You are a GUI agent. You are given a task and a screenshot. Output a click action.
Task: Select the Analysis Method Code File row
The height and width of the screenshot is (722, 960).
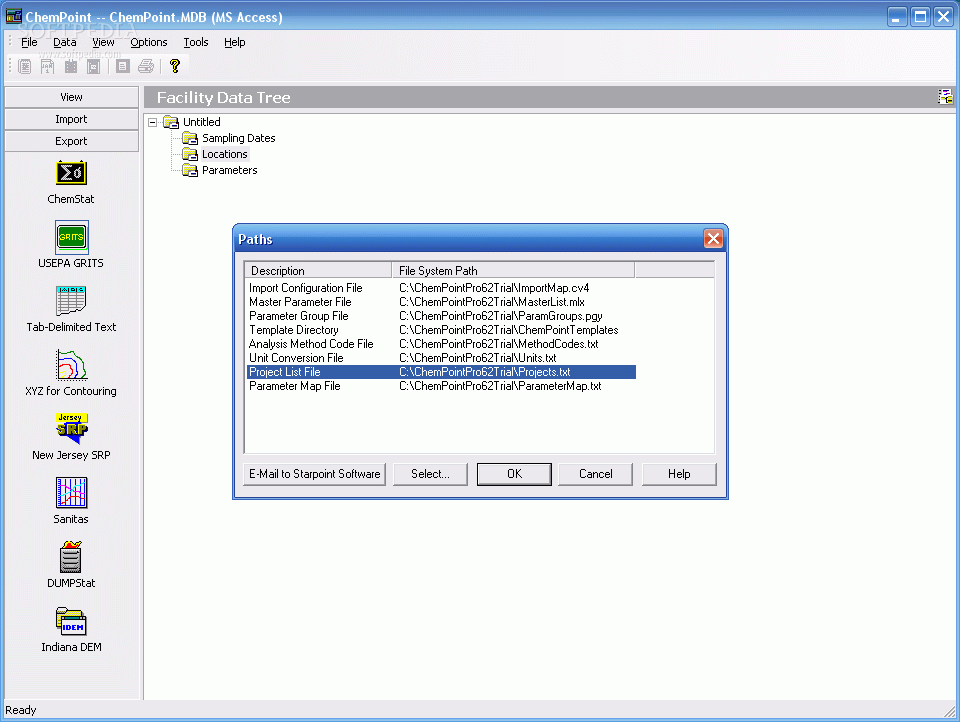tap(441, 344)
